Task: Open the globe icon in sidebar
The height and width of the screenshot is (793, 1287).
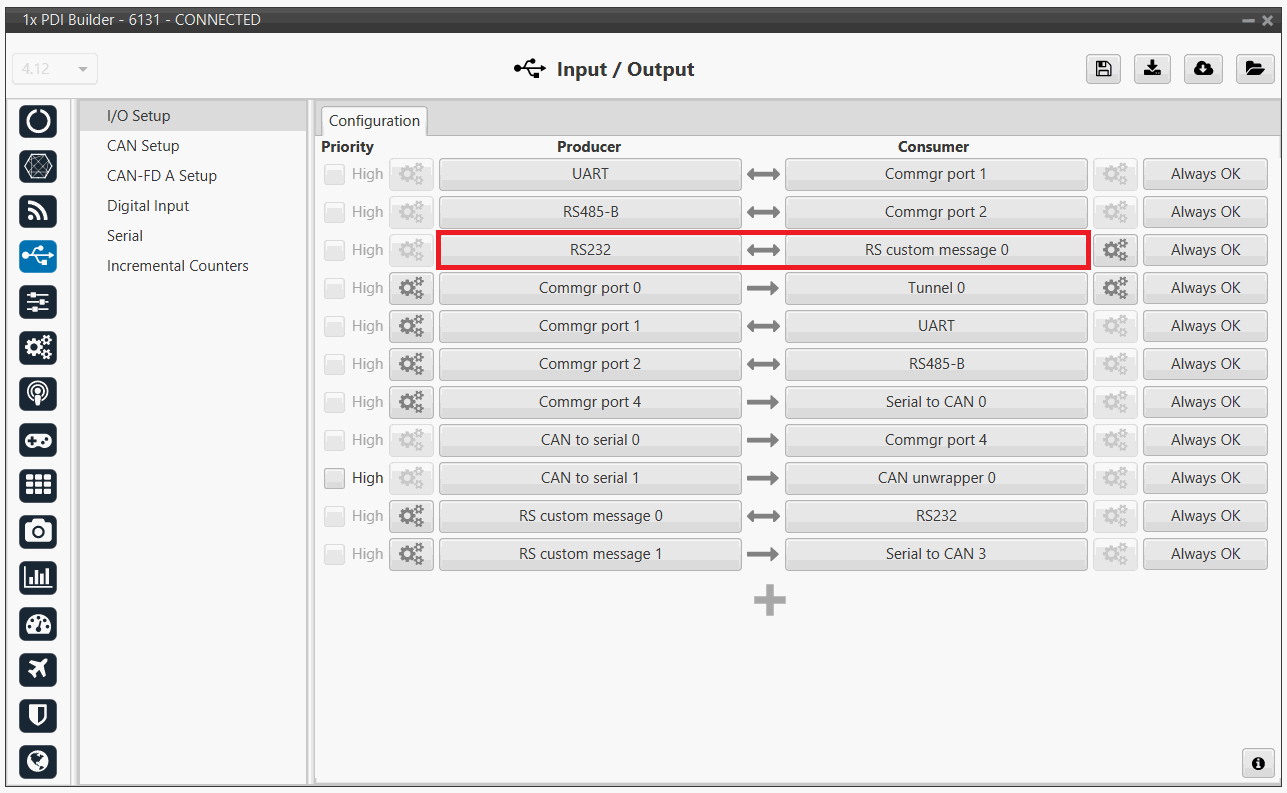Action: click(x=38, y=761)
